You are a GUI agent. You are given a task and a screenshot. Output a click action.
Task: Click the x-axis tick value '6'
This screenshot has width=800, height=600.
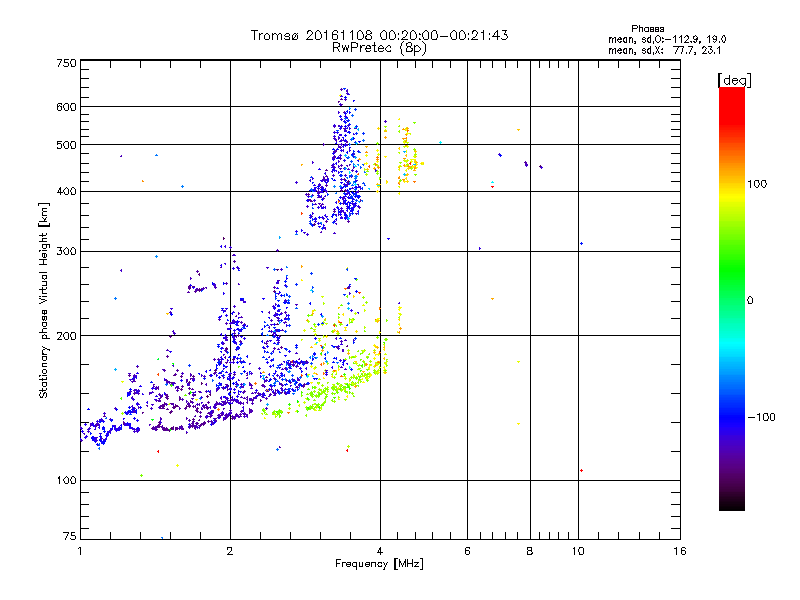[467, 551]
